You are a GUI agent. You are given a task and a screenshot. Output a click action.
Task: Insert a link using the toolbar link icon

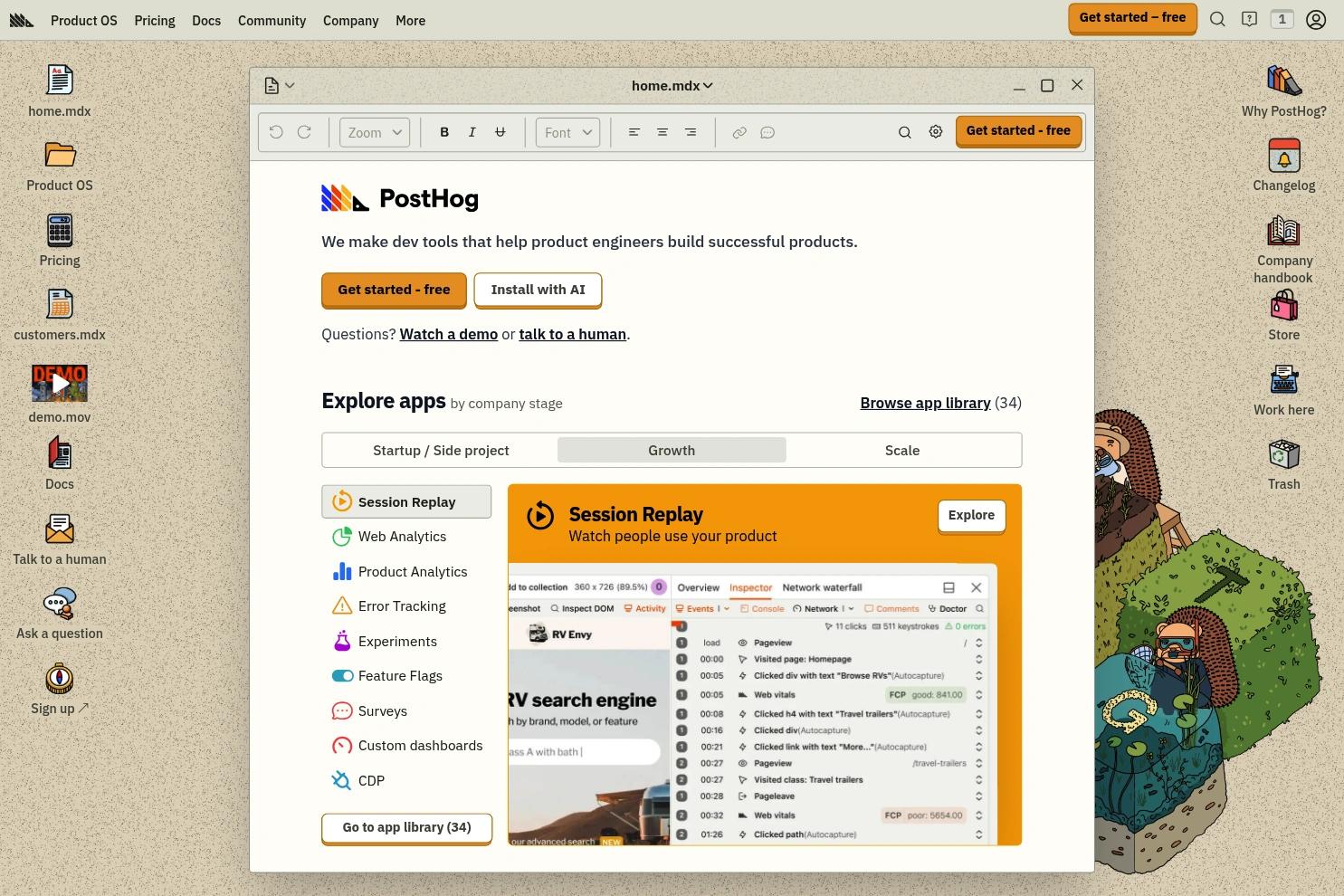click(739, 132)
